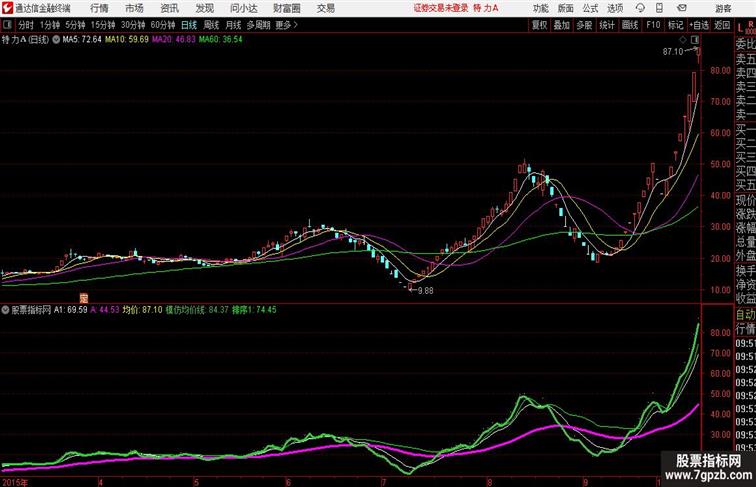The width and height of the screenshot is (756, 487).
Task: Open the mail envelope icon
Action: pyautogui.click(x=682, y=8)
